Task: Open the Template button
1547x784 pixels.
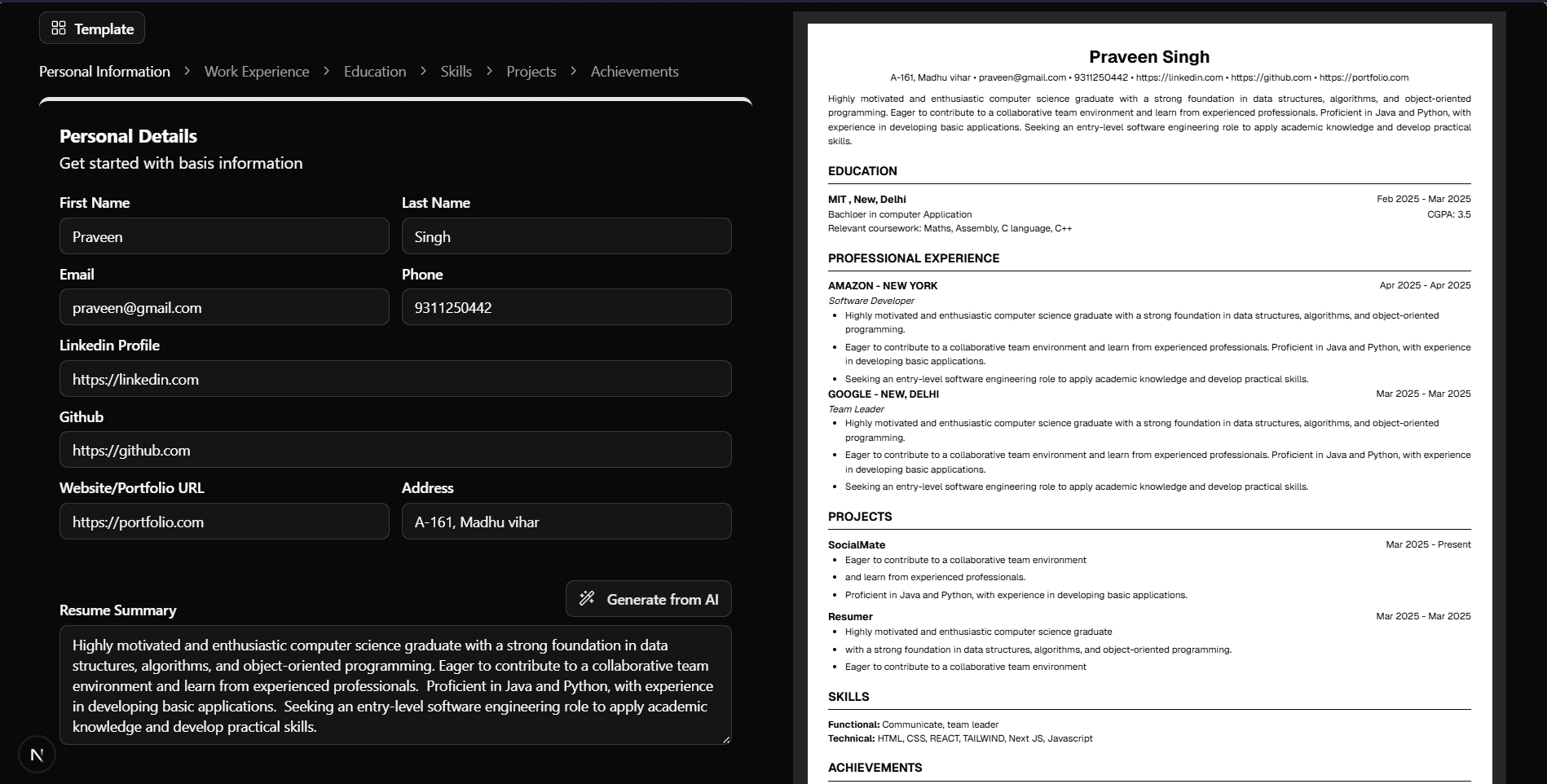Action: pos(92,29)
